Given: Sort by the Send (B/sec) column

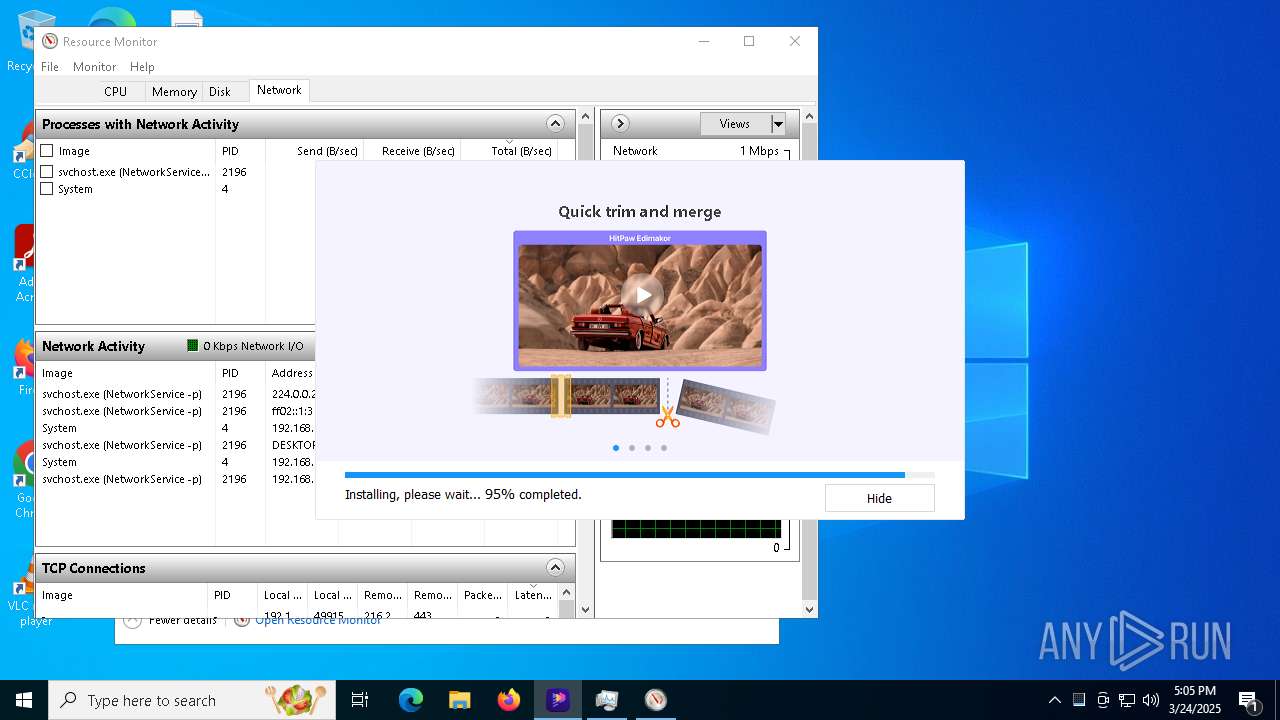Looking at the screenshot, I should pyautogui.click(x=314, y=151).
